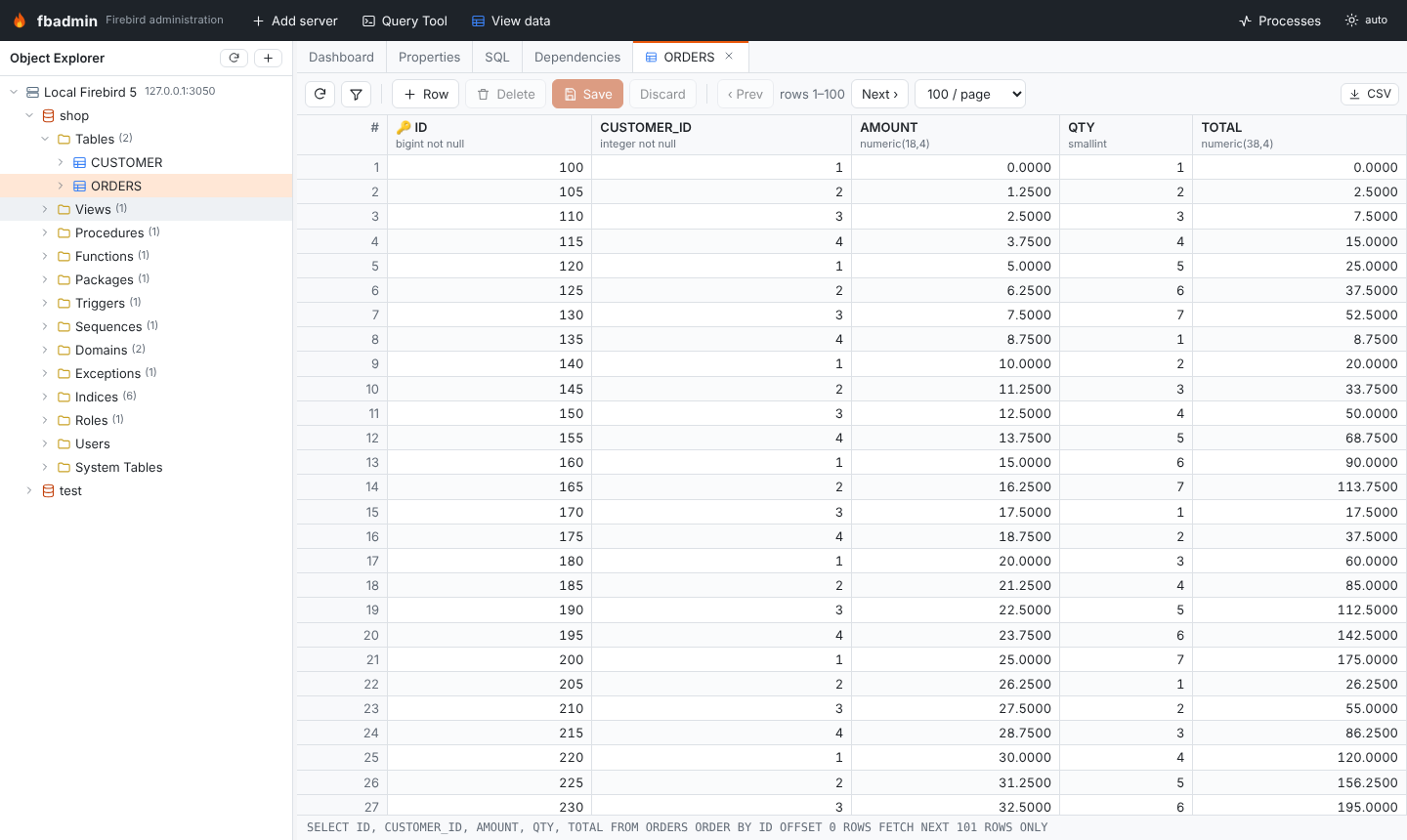The image size is (1407, 840).
Task: Click the AMOUNT column header
Action: (956, 135)
